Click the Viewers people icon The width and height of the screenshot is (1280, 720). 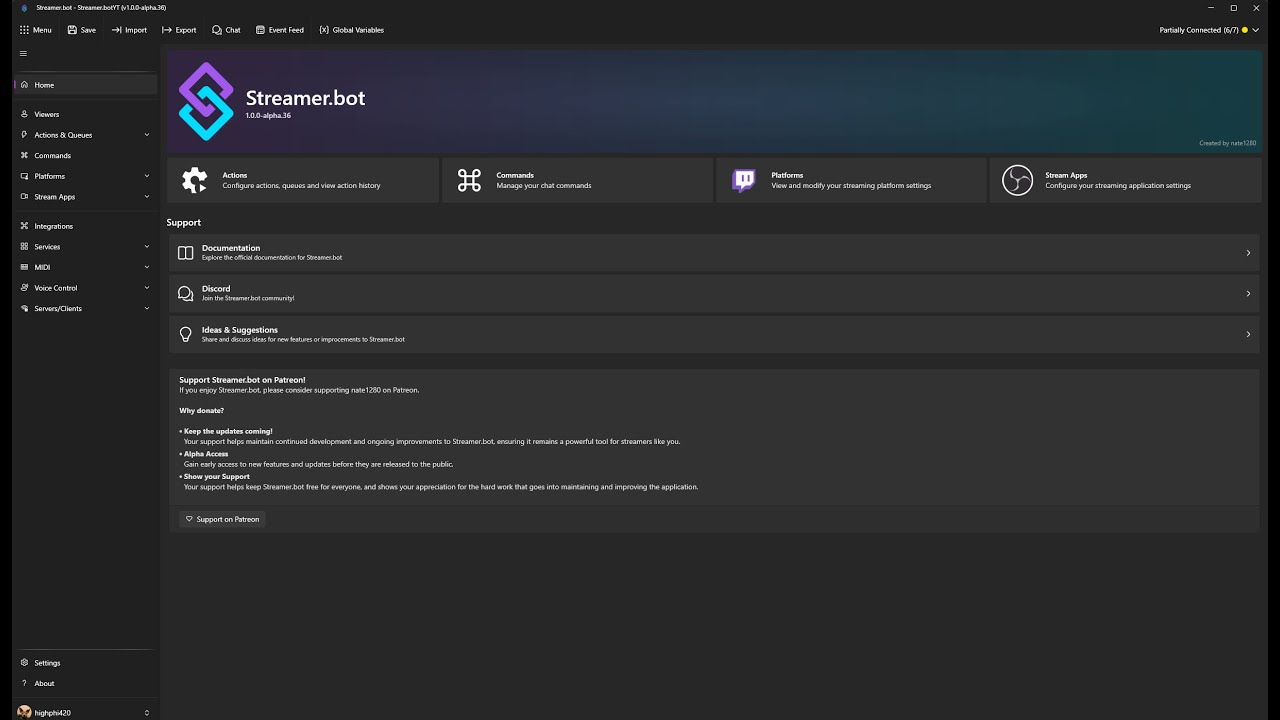[24, 114]
